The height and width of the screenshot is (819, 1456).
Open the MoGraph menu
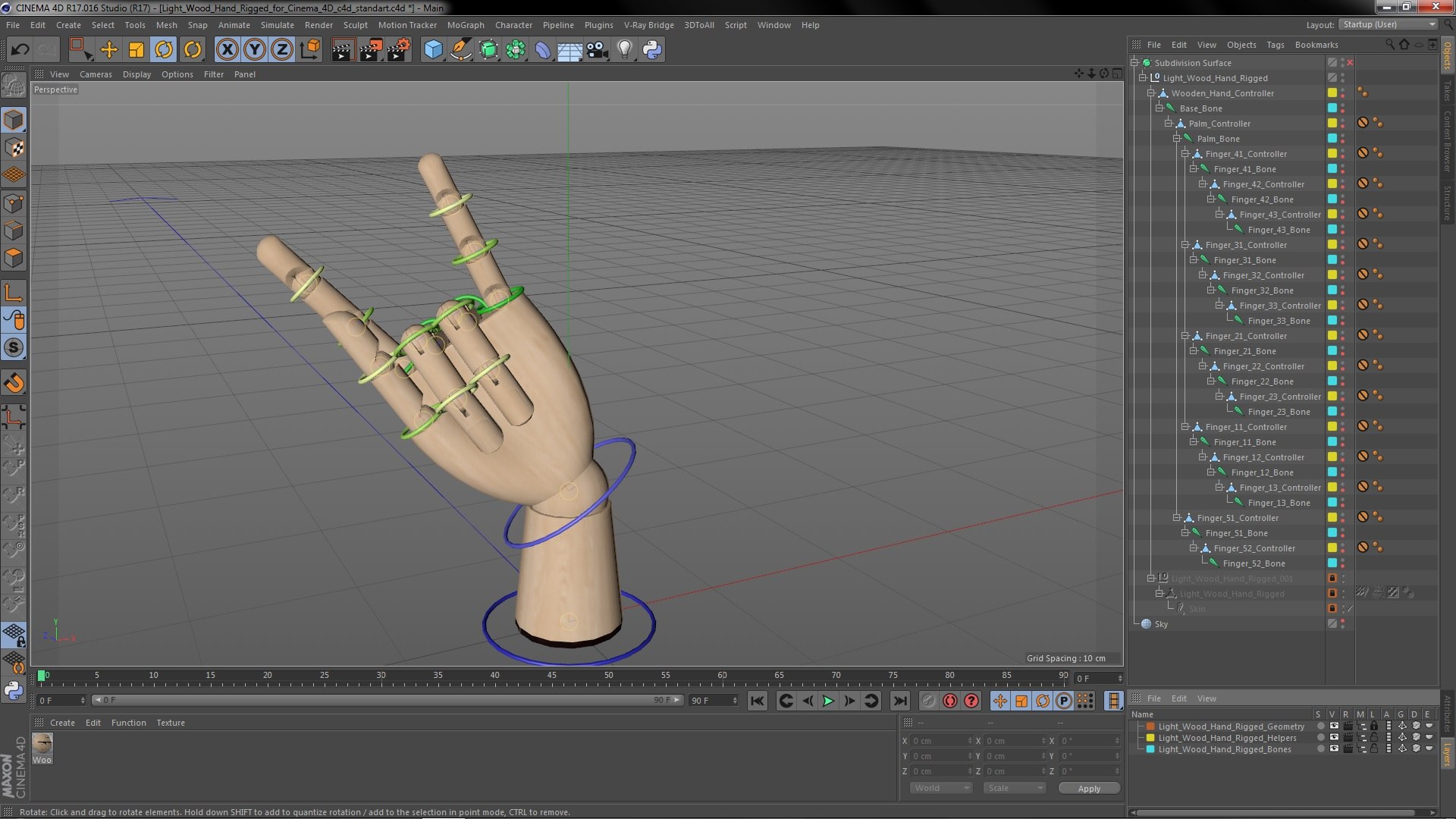tap(466, 25)
